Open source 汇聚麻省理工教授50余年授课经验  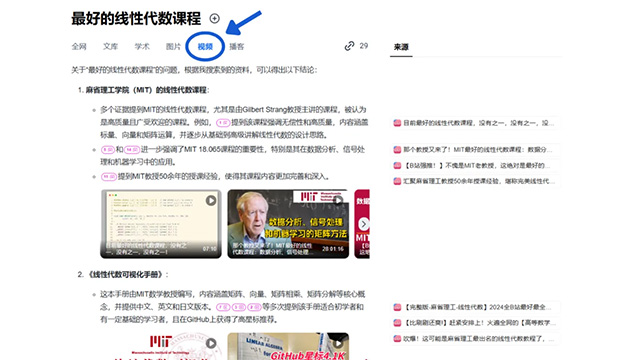474,181
